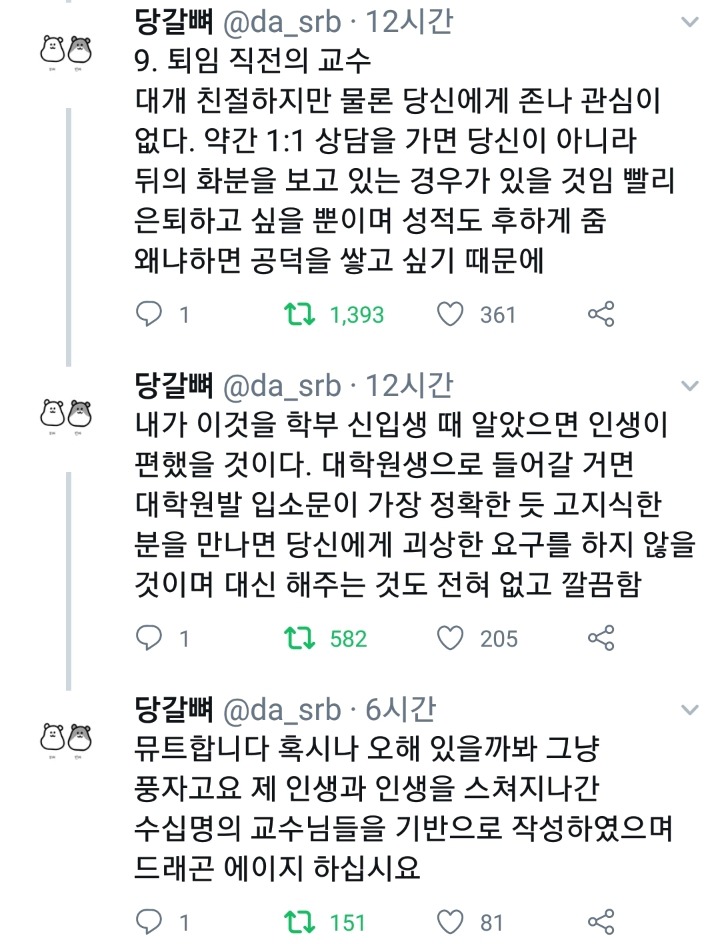This screenshot has height=944, width=720.
Task: Open the more menu on the 6시간 tweet
Action: tap(690, 709)
